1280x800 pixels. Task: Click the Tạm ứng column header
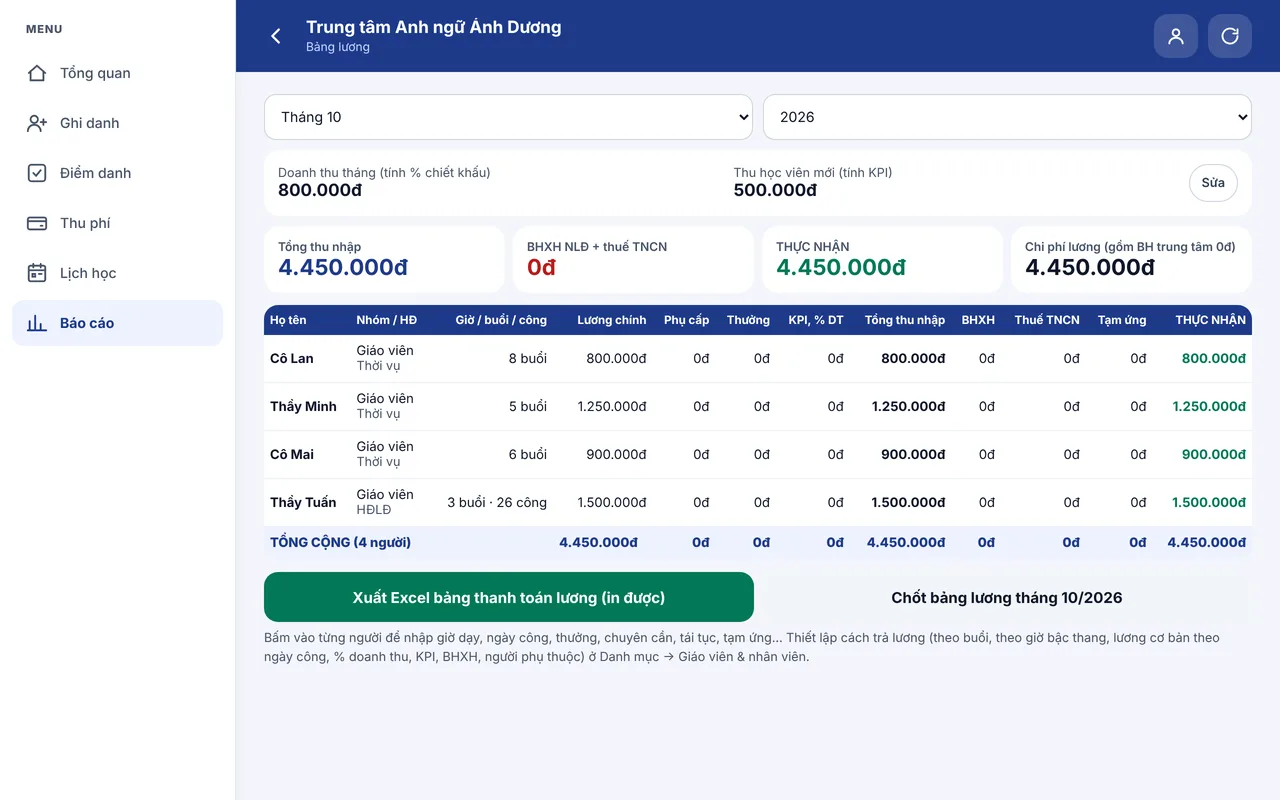coord(1122,320)
